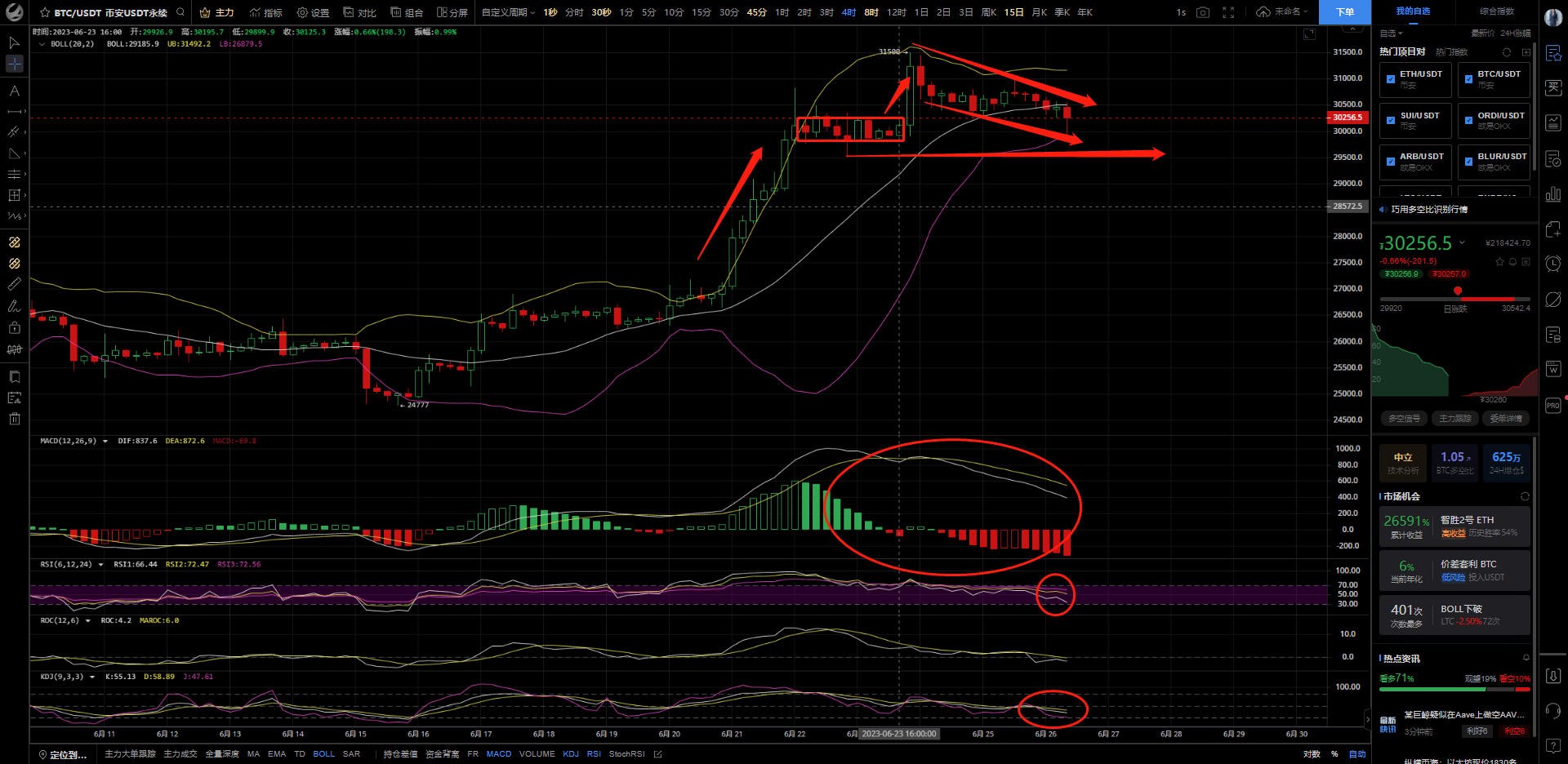
Task: Select the cursor pointer tool
Action: click(x=14, y=42)
